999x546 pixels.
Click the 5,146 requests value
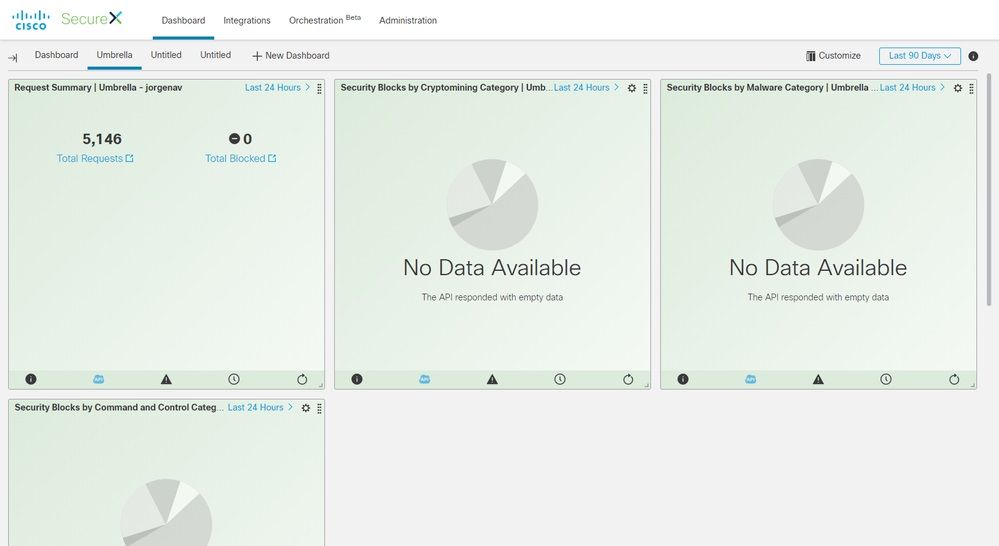pyautogui.click(x=102, y=139)
